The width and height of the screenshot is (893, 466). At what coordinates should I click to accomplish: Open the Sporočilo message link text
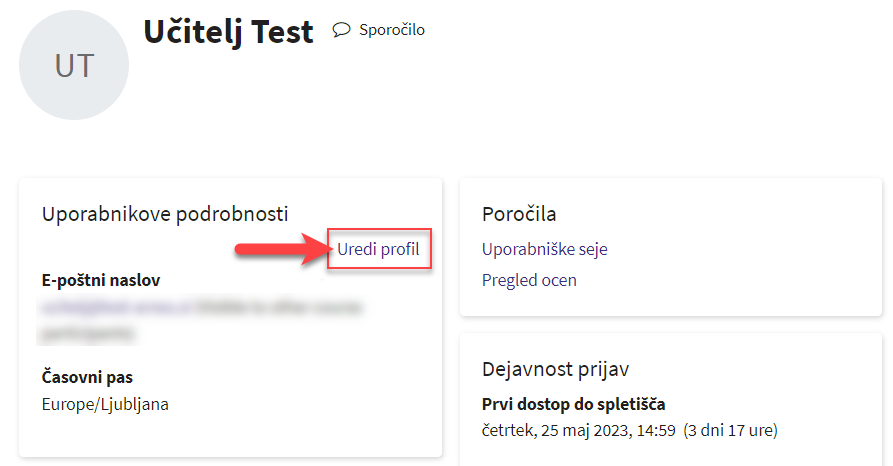[392, 30]
